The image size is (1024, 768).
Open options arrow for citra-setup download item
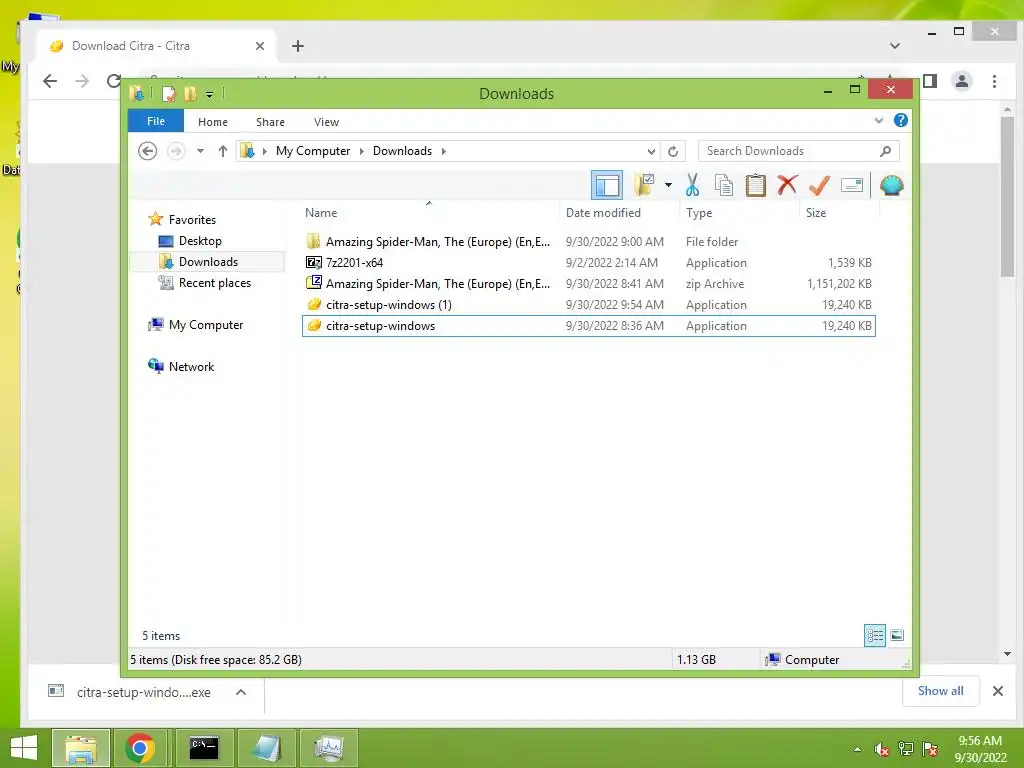point(241,692)
